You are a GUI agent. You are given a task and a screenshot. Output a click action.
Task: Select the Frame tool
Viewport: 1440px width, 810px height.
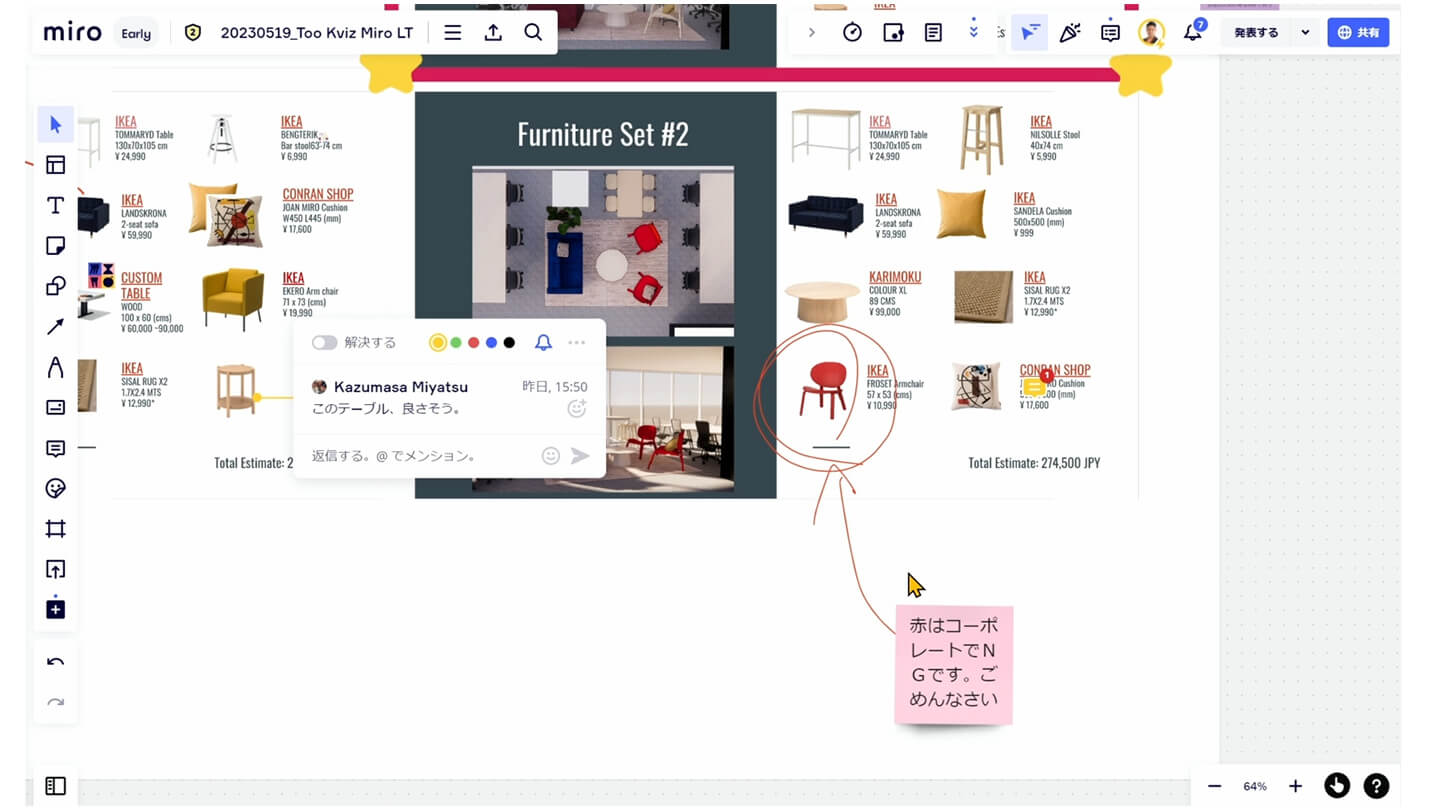tap(55, 528)
